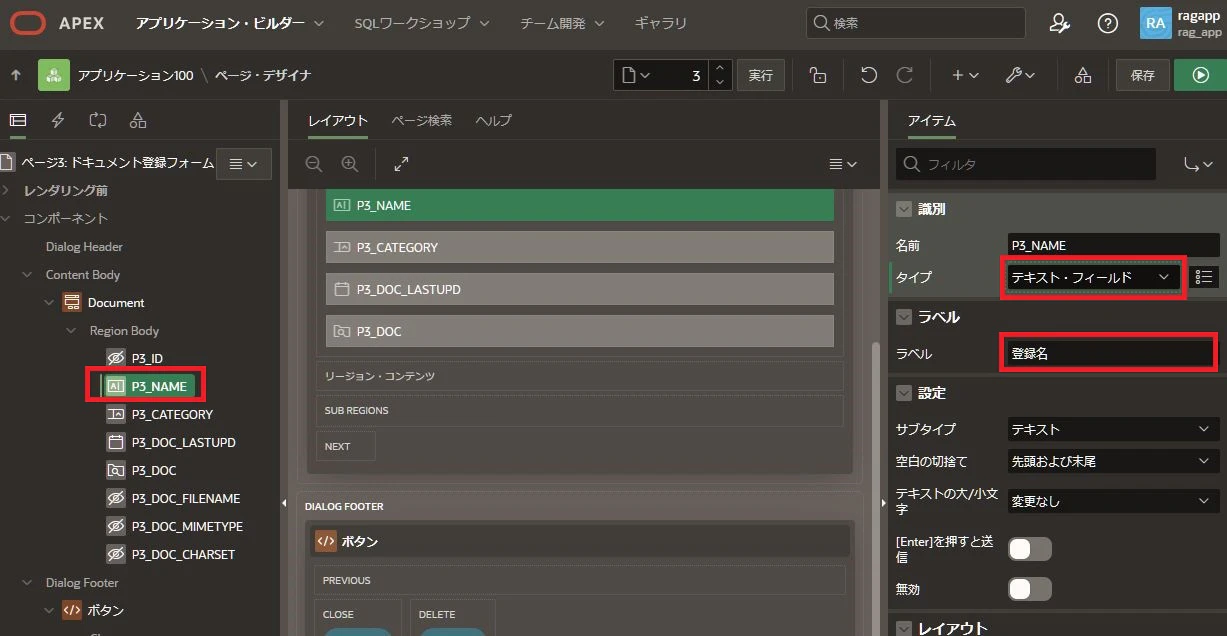Viewport: 1227px width, 636px height.
Task: Toggle the 無効 (Disabled) switch
Action: pos(1030,589)
